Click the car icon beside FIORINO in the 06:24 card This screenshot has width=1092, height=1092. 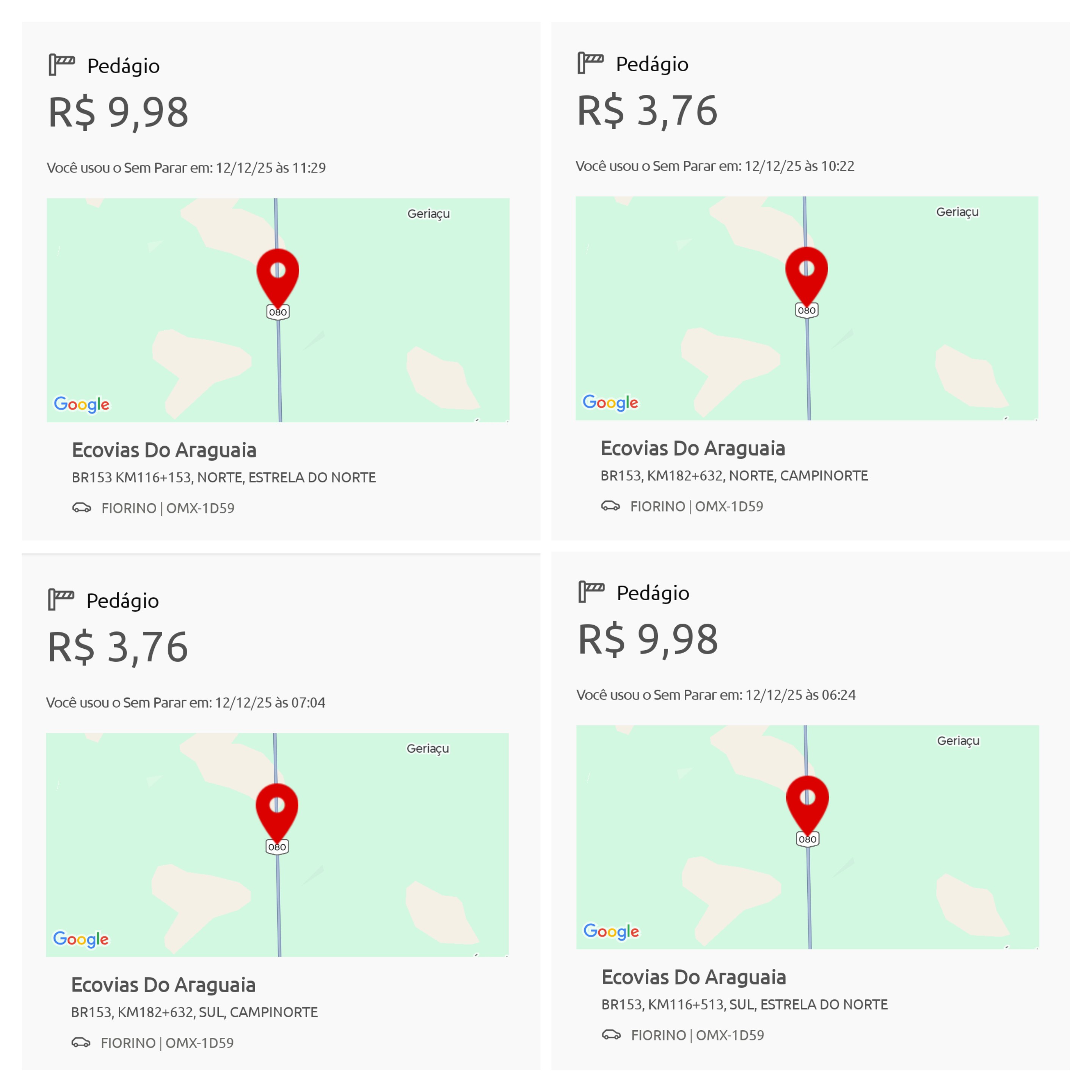(x=612, y=1034)
